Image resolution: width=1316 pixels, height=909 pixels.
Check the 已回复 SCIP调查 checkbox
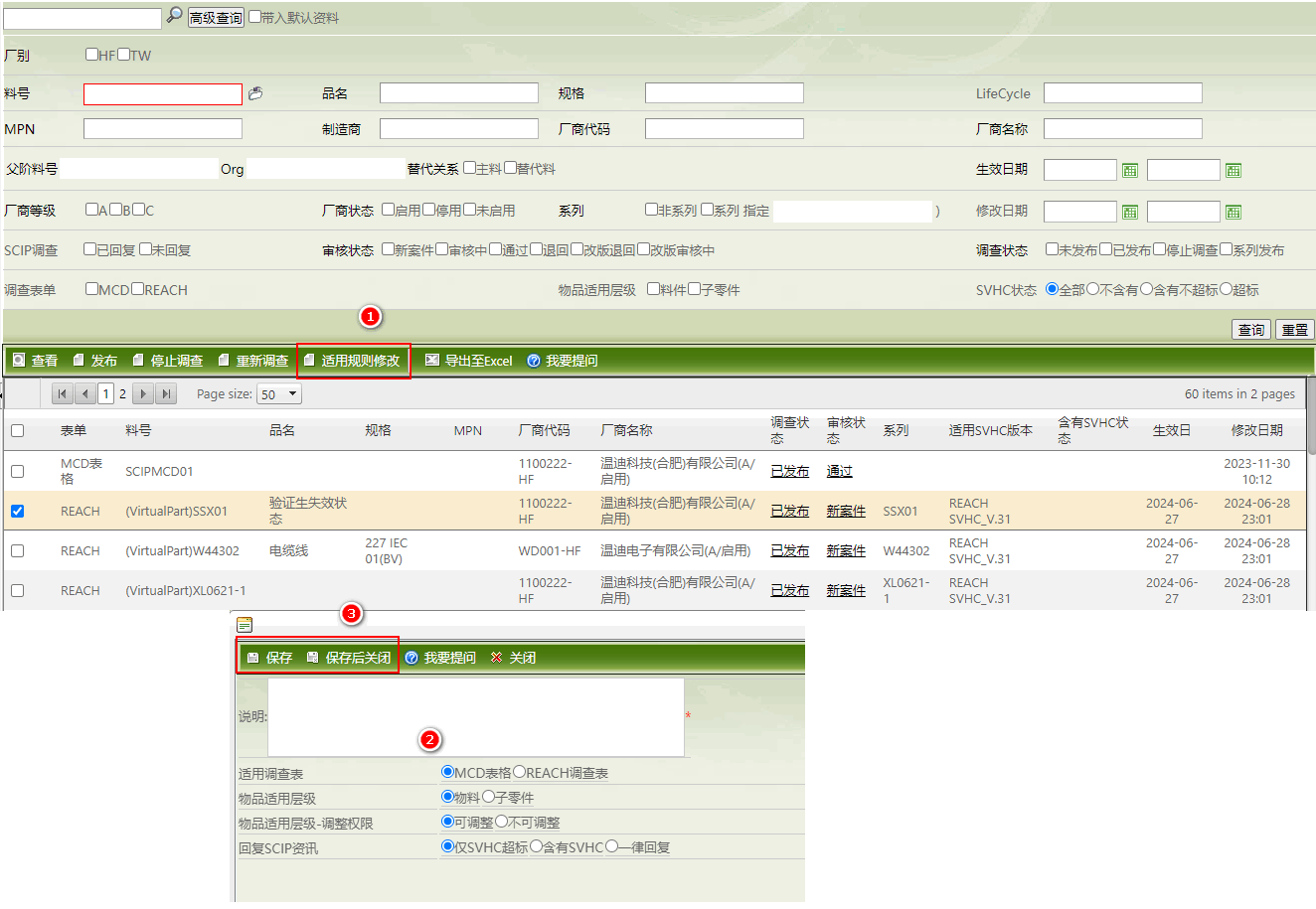(x=89, y=249)
